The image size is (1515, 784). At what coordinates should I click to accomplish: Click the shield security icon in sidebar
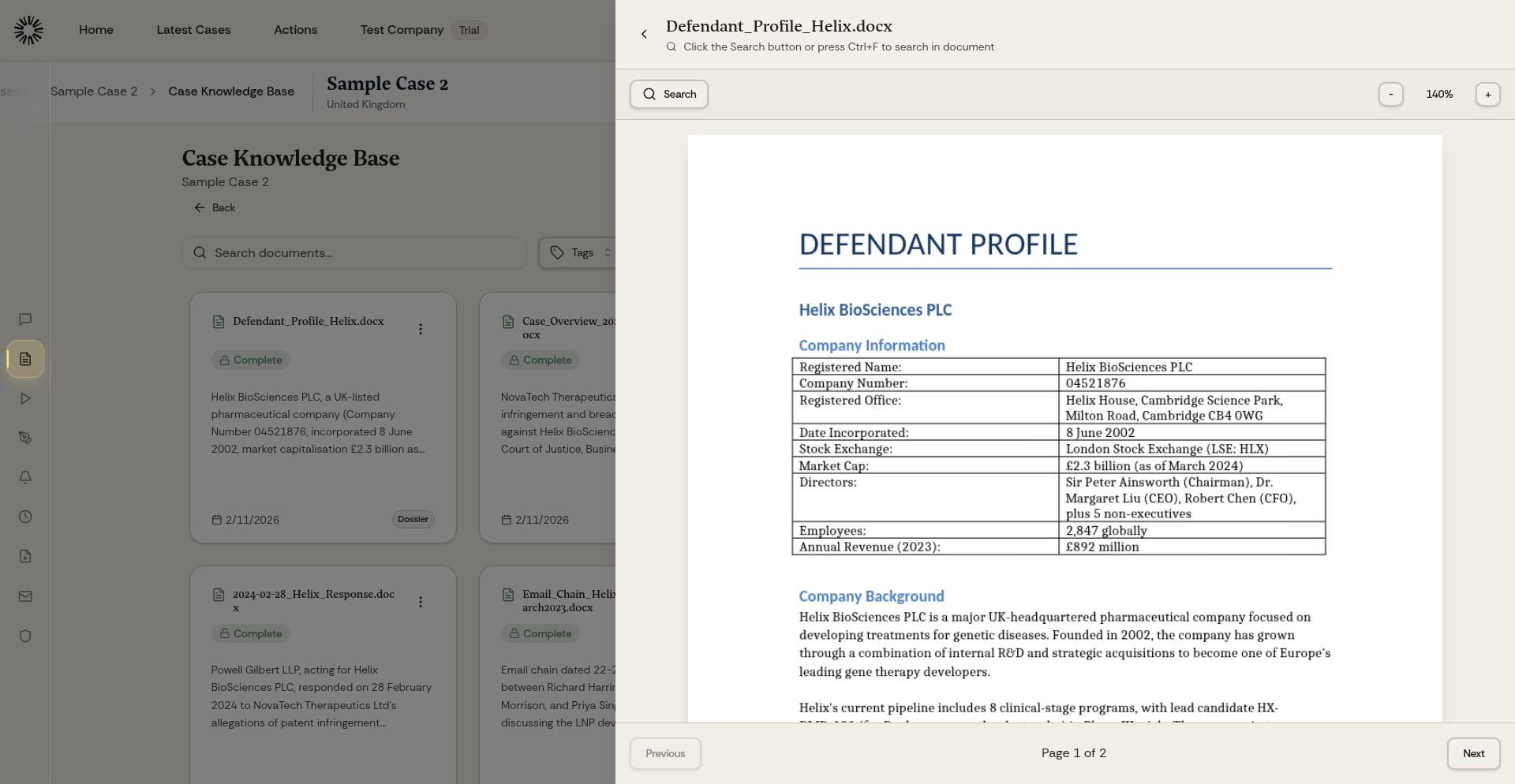[25, 636]
